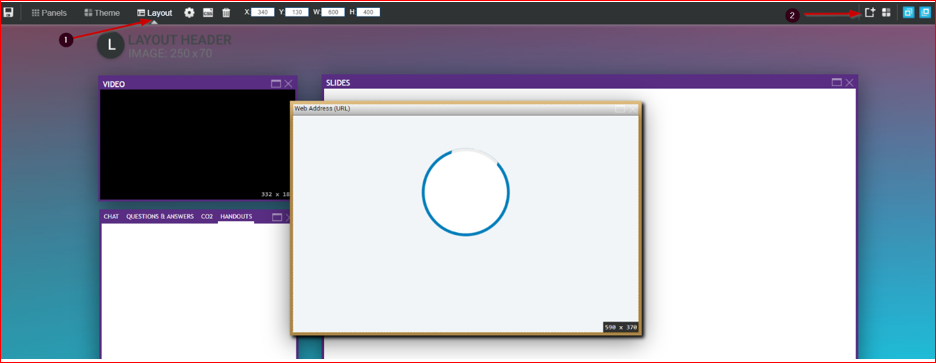Focus the Y position field
Image resolution: width=936 pixels, height=363 pixels.
(297, 12)
